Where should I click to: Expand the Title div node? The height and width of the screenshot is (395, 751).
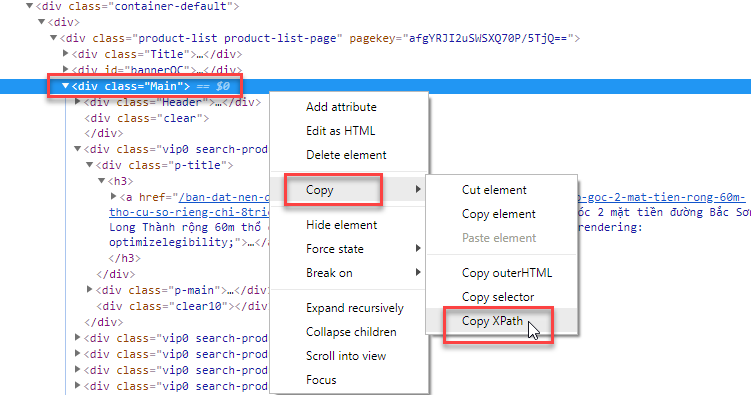(x=66, y=54)
